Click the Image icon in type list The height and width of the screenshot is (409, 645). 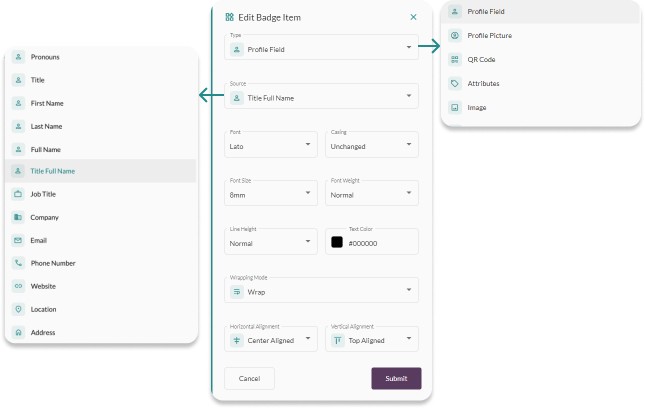click(x=455, y=107)
